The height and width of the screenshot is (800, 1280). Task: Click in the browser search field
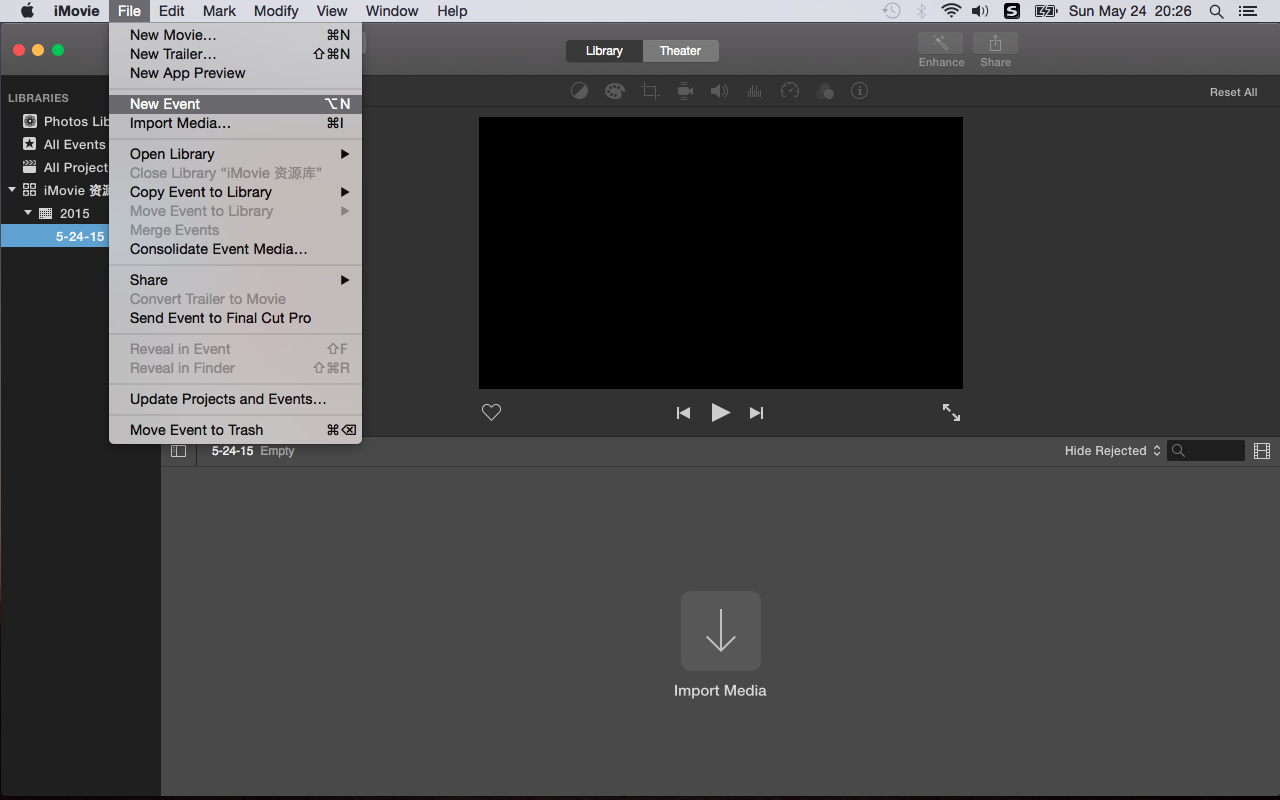[x=1207, y=451]
